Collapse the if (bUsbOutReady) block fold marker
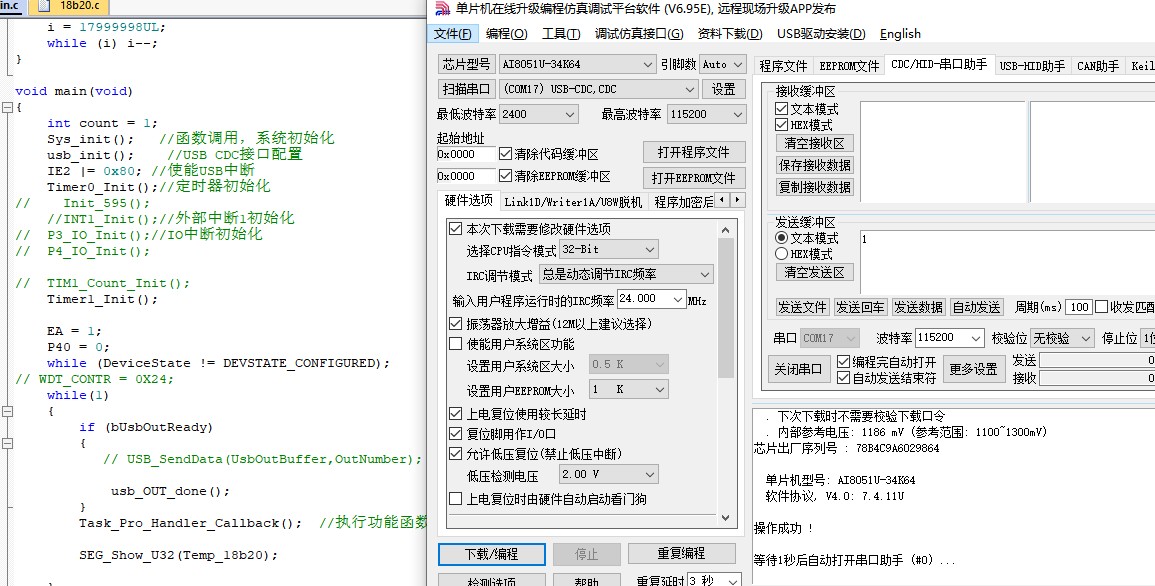The width and height of the screenshot is (1155, 586). [x=7, y=444]
